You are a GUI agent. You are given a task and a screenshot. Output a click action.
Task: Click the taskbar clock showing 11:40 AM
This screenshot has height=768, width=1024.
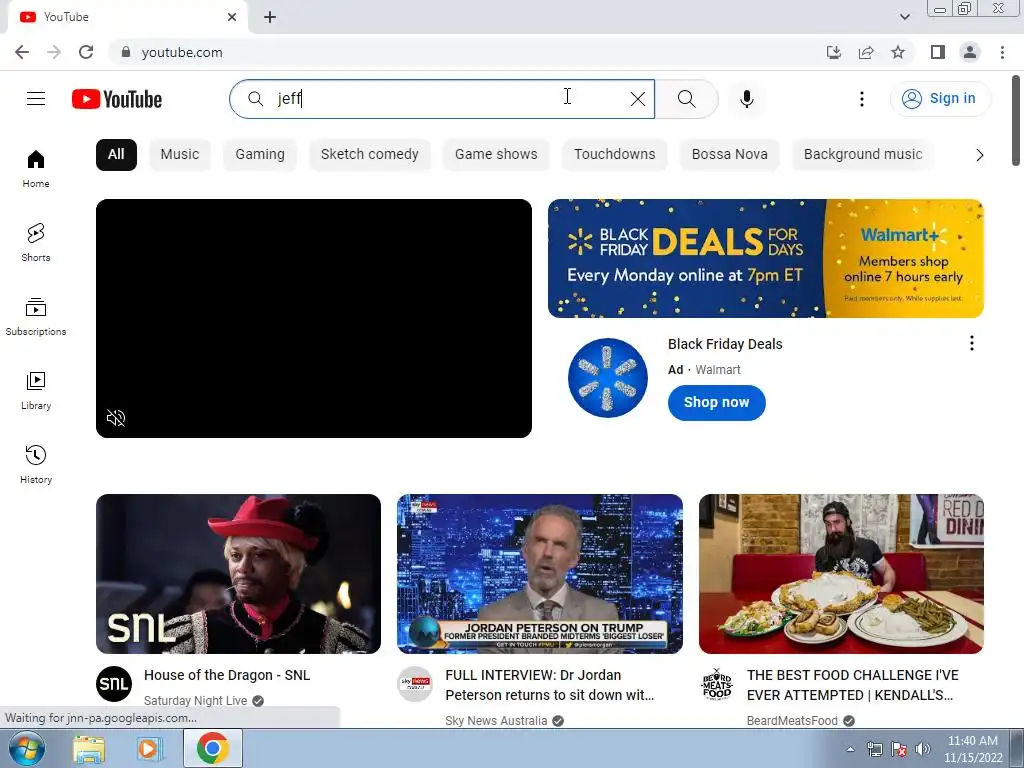(972, 749)
